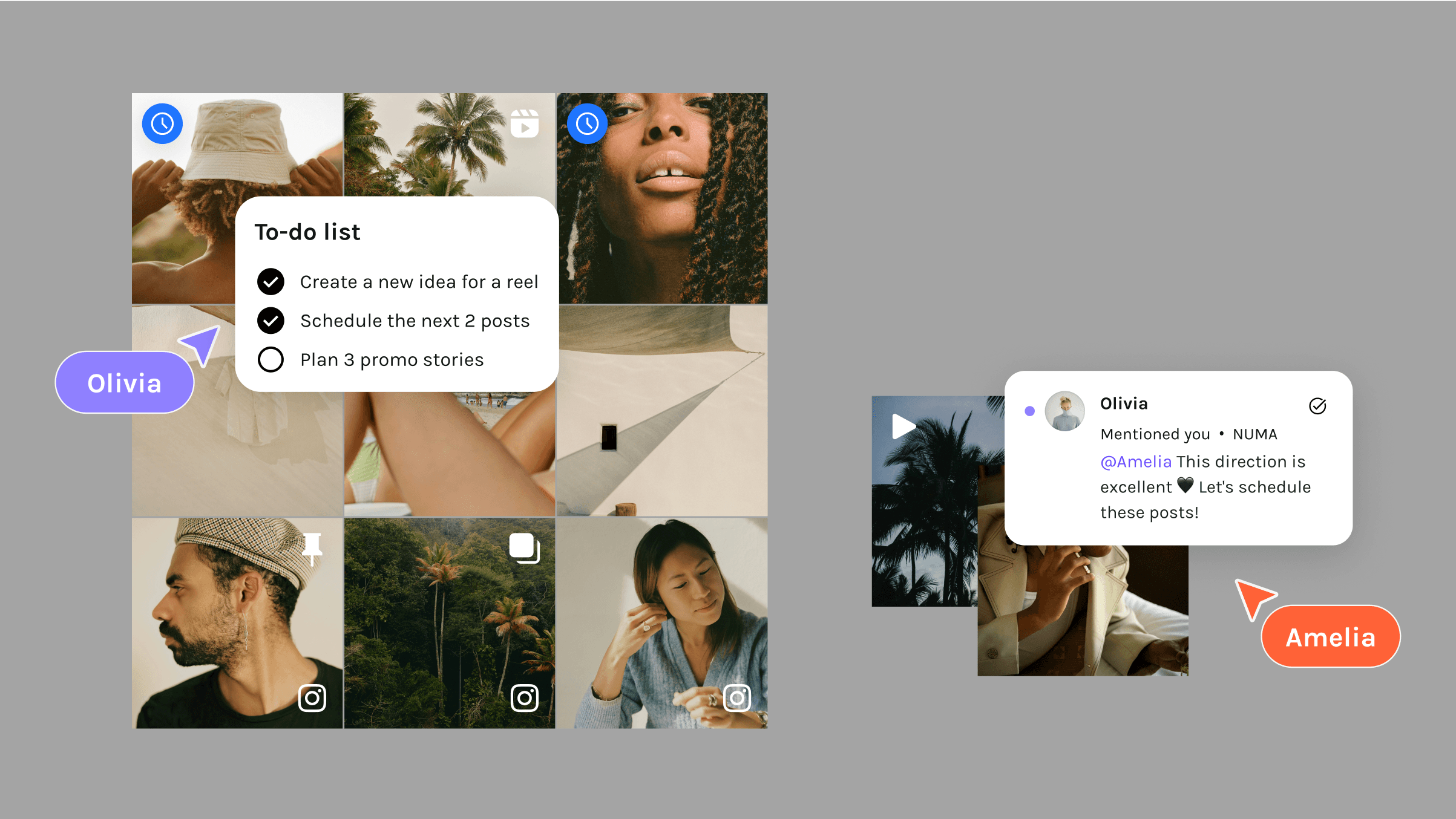Click the clock icon on bucket hat photo
The height and width of the screenshot is (819, 1456).
(x=162, y=124)
